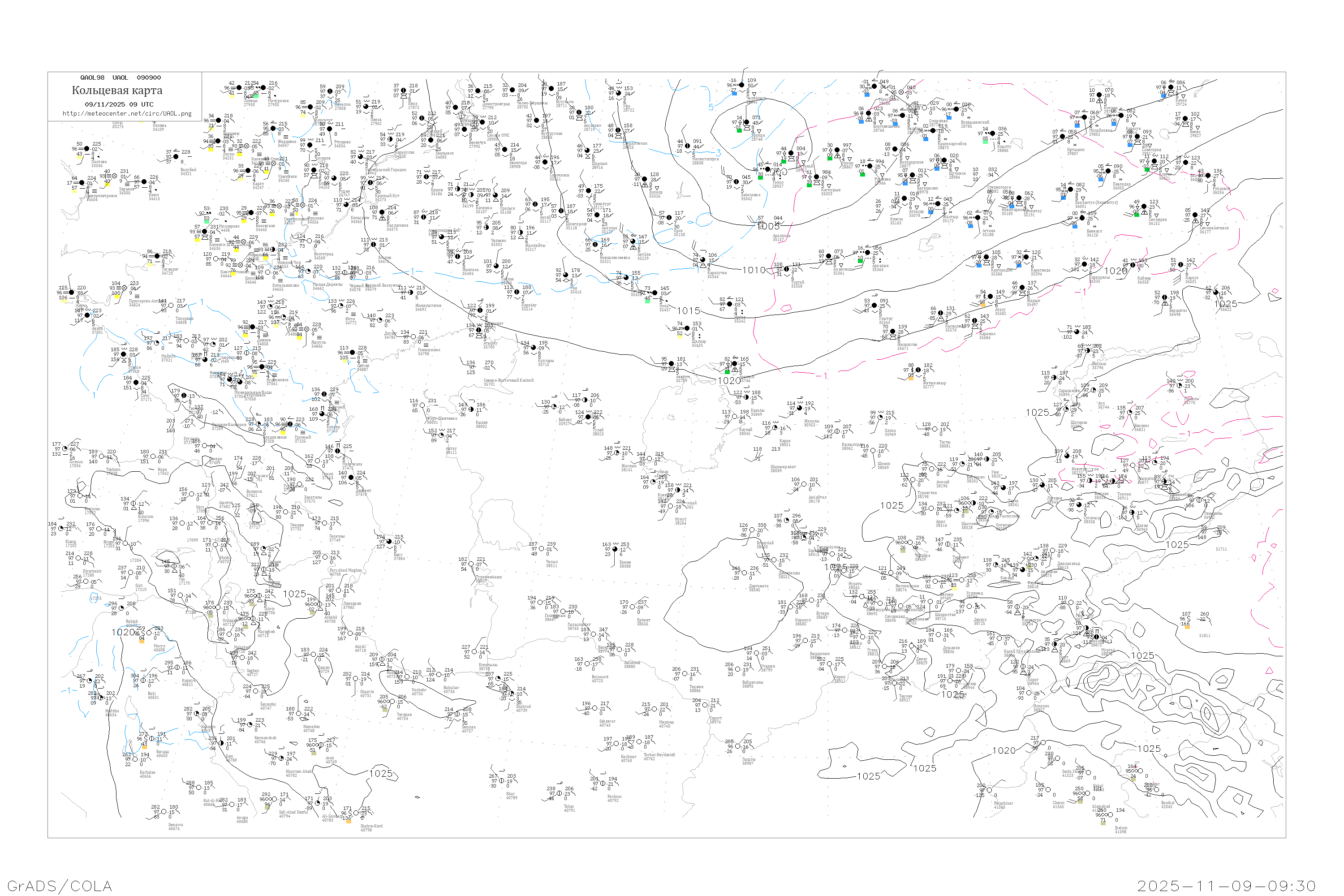Click blue square at Челябинск station
1344x896 pixels.
click(734, 93)
